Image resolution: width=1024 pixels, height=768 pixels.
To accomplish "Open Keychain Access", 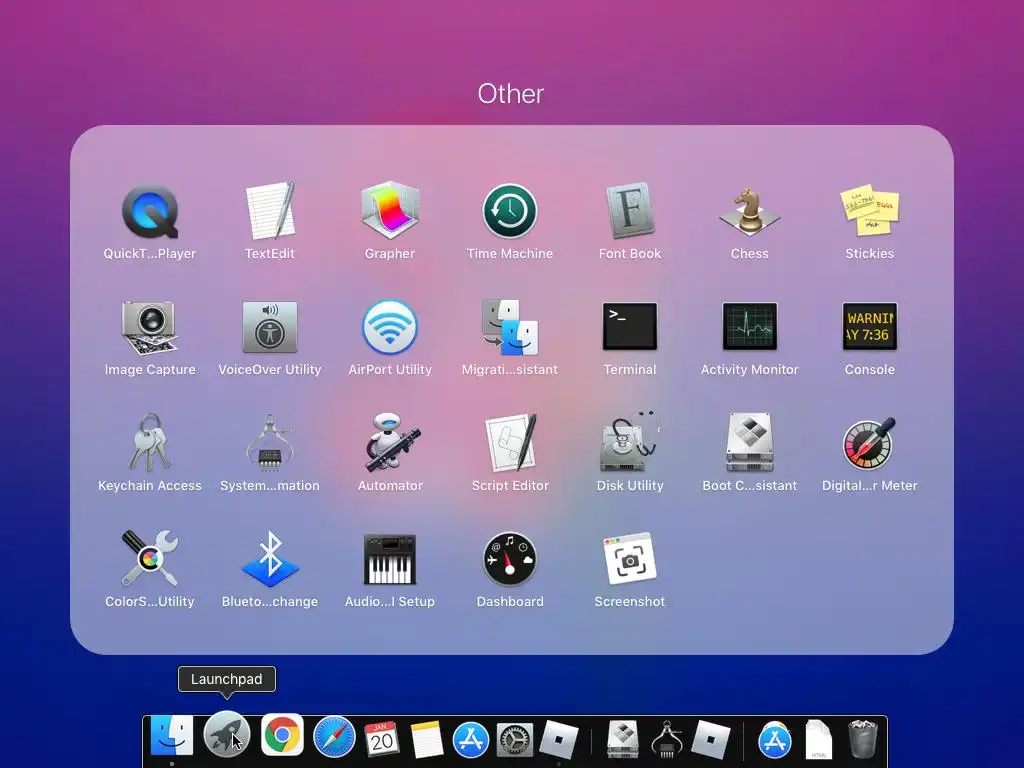I will [150, 443].
